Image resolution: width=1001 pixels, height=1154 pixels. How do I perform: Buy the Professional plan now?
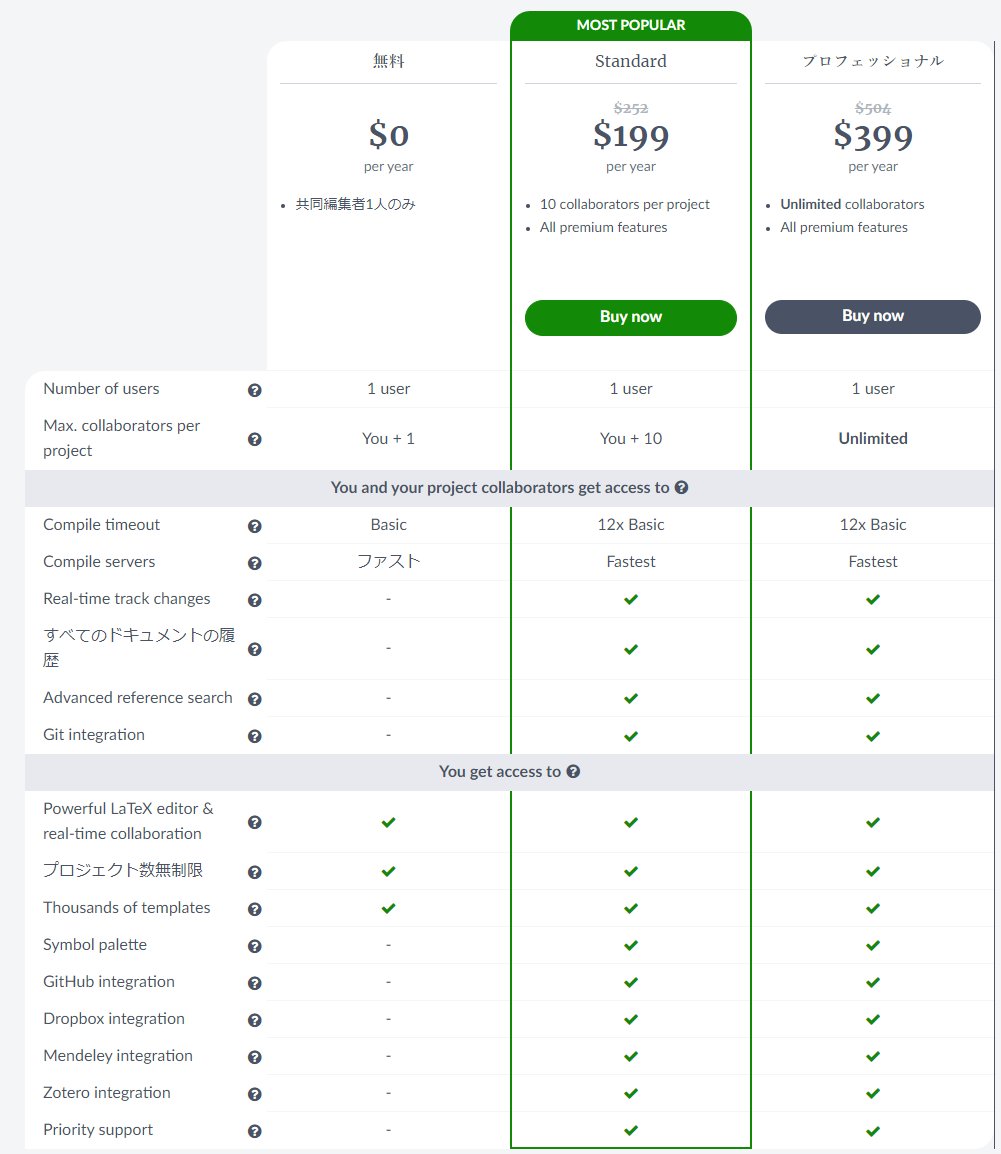pyautogui.click(x=872, y=316)
